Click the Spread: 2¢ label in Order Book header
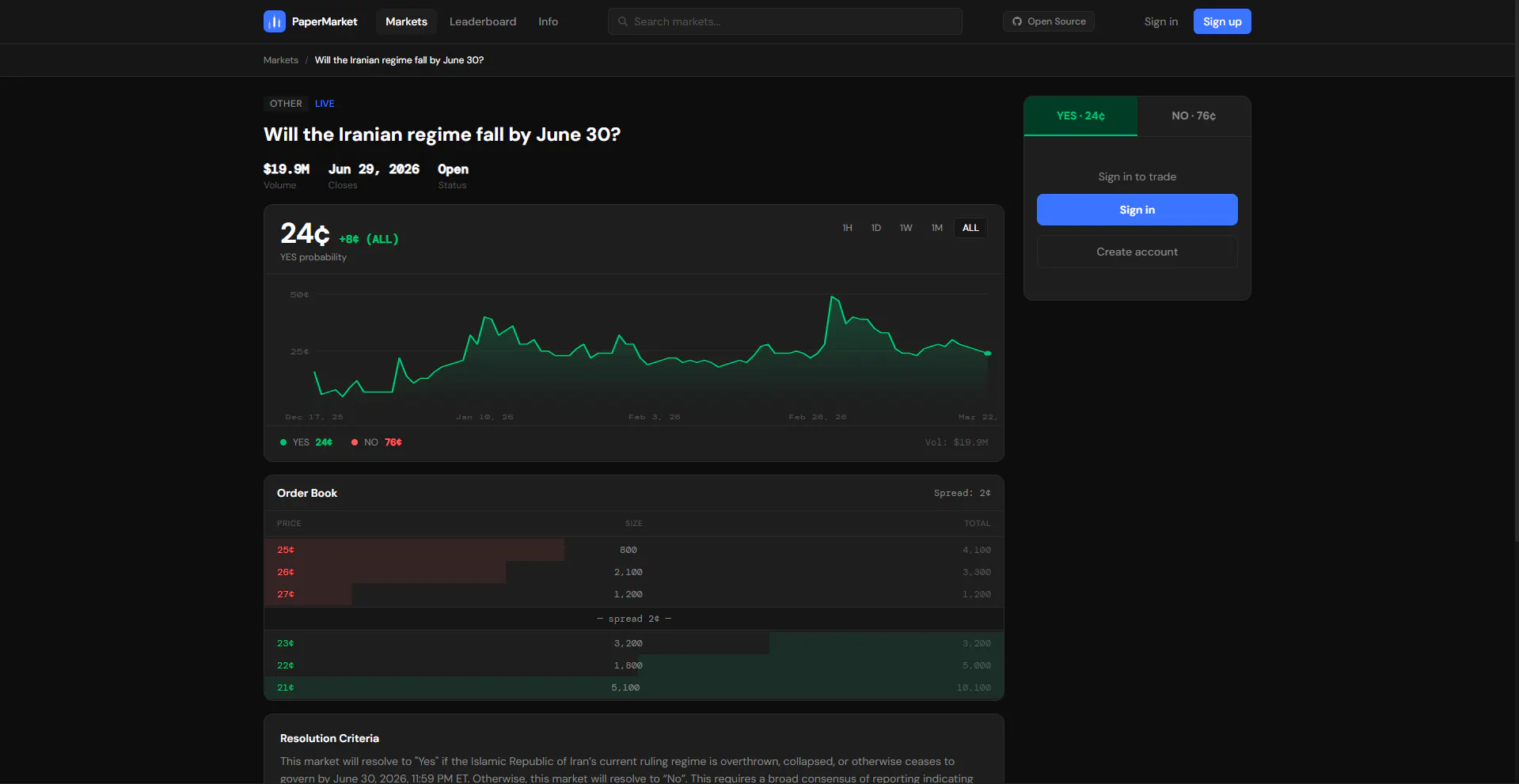Viewport: 1519px width, 784px height. tap(962, 493)
